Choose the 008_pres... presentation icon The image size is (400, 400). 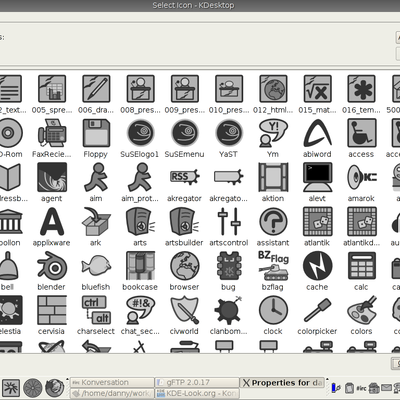(140, 89)
